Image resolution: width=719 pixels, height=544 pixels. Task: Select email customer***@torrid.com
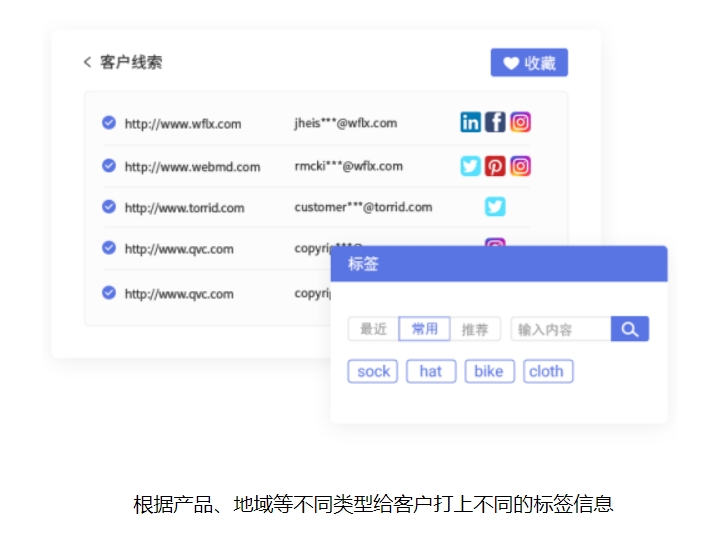point(363,207)
